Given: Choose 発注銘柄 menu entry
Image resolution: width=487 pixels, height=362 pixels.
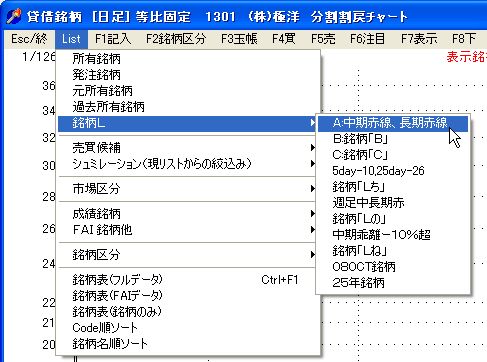Looking at the screenshot, I should [x=188, y=75].
